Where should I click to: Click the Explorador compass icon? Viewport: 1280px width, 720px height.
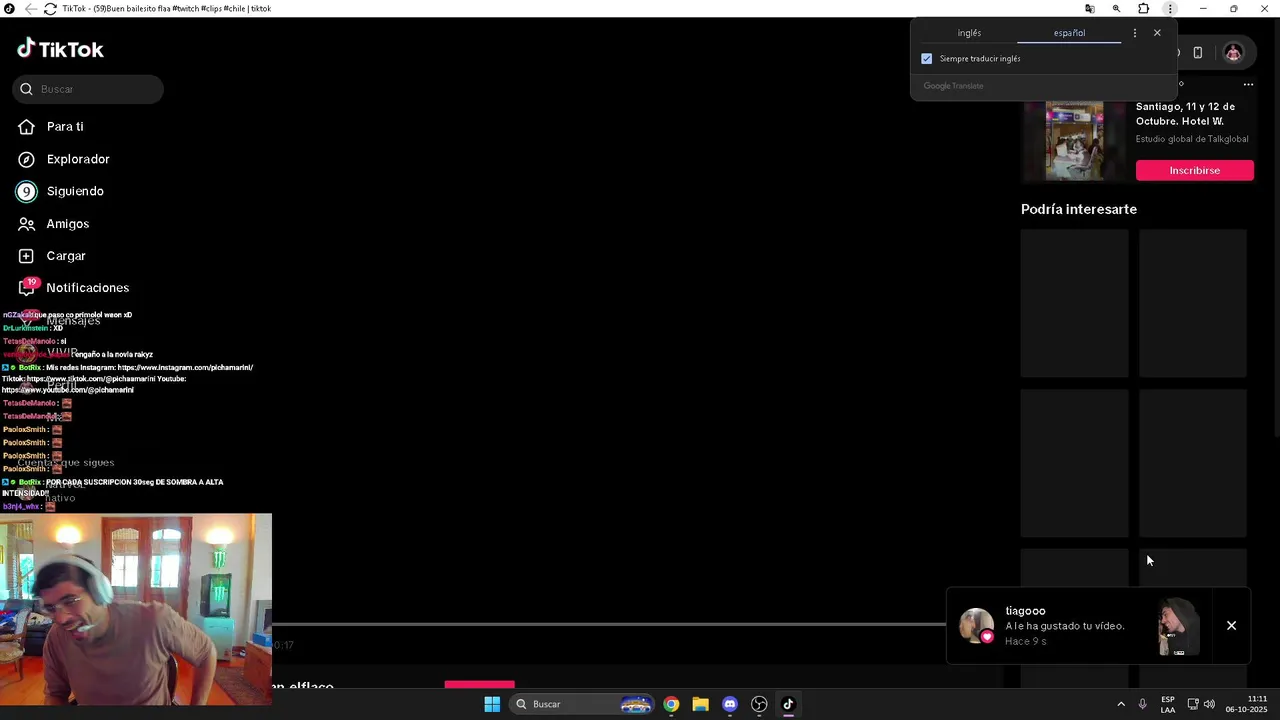click(27, 159)
